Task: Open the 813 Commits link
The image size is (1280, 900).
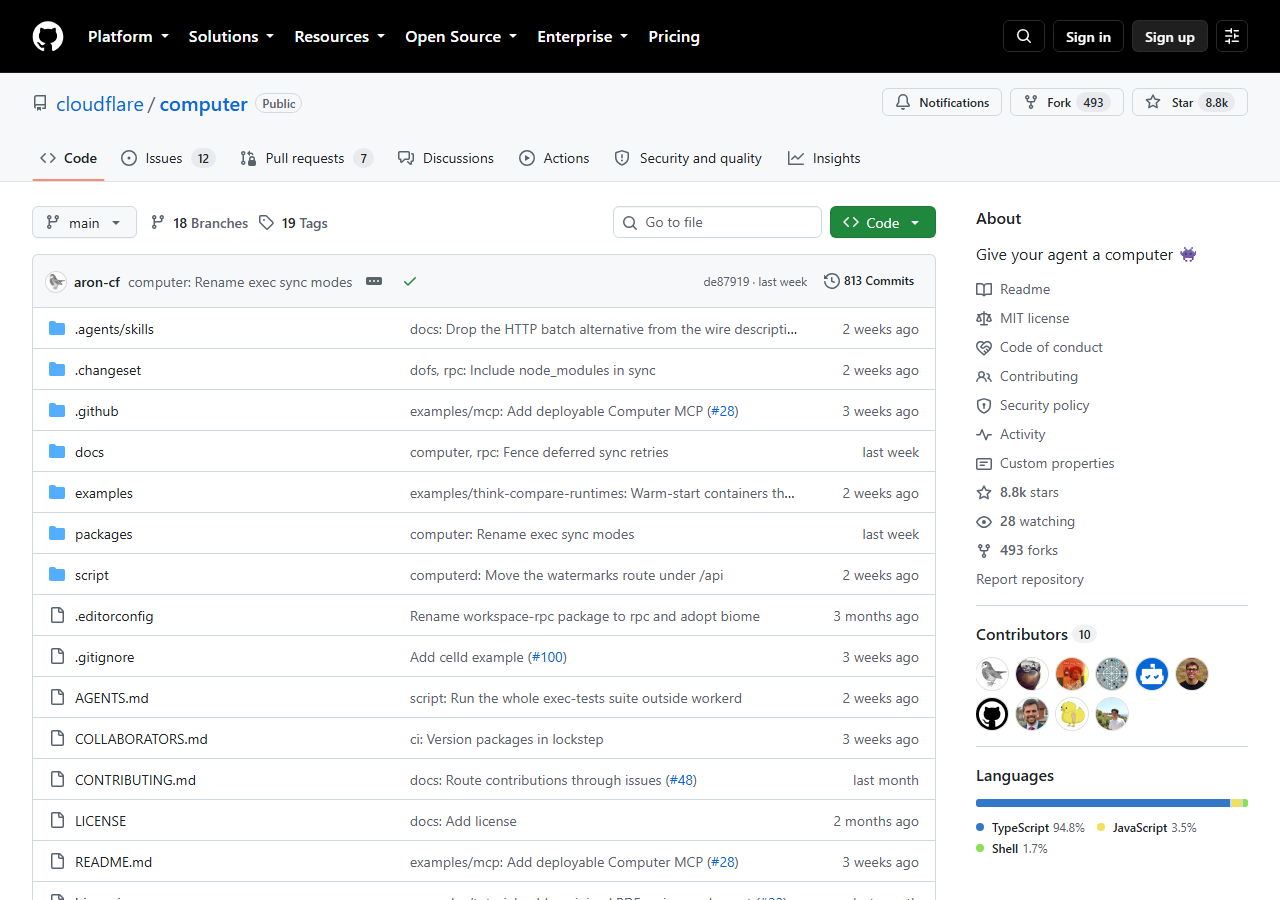Action: pyautogui.click(x=869, y=281)
